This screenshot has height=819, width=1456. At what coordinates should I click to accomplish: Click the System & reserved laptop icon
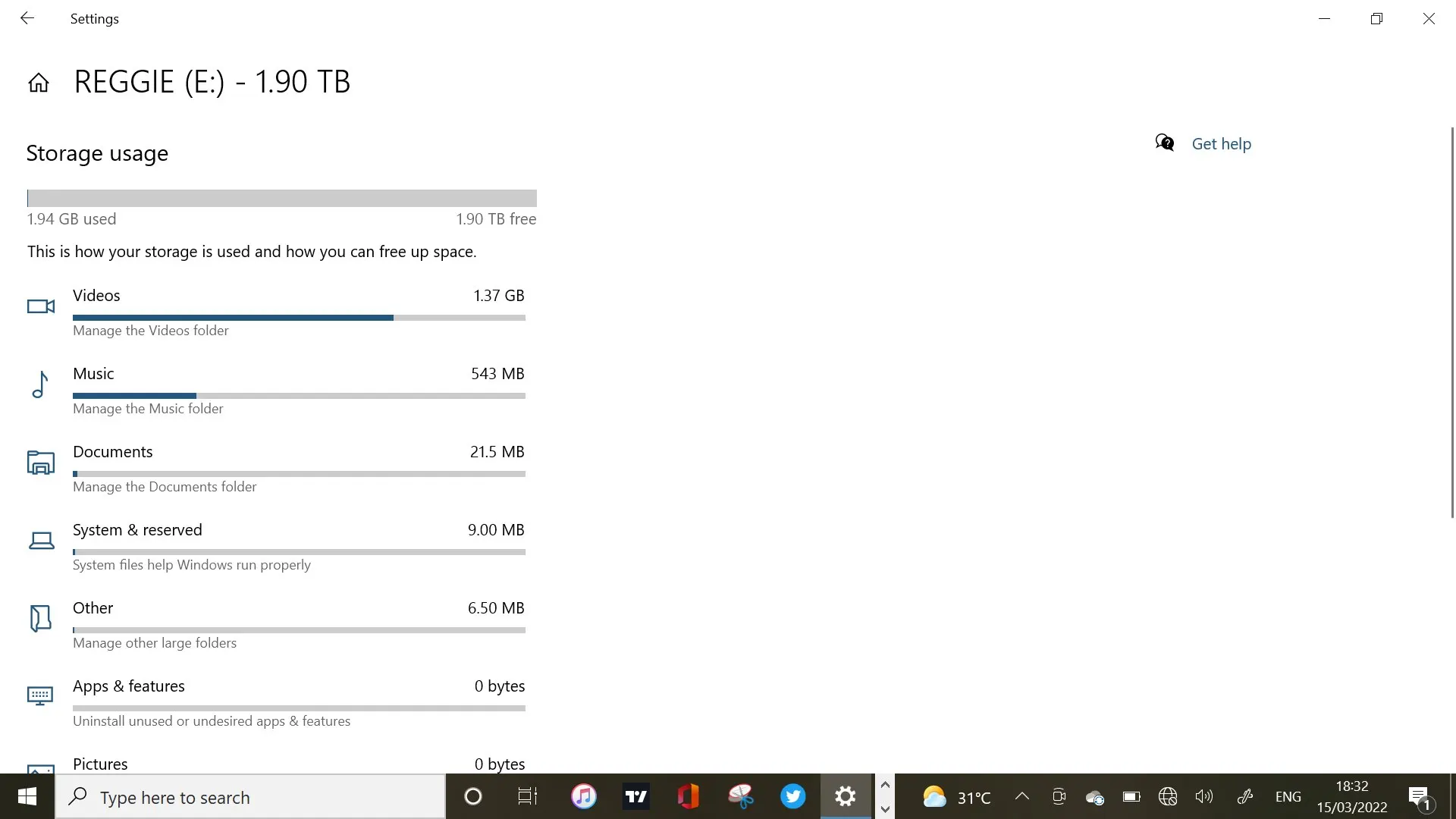[41, 541]
